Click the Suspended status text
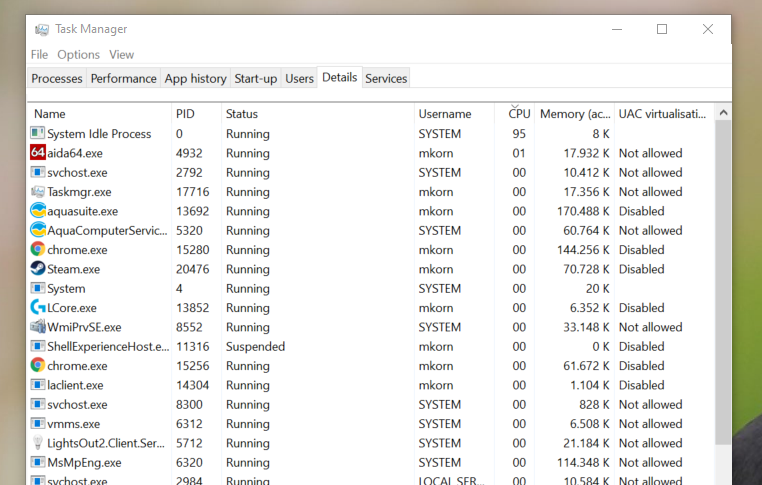Viewport: 762px width, 485px height. click(255, 346)
